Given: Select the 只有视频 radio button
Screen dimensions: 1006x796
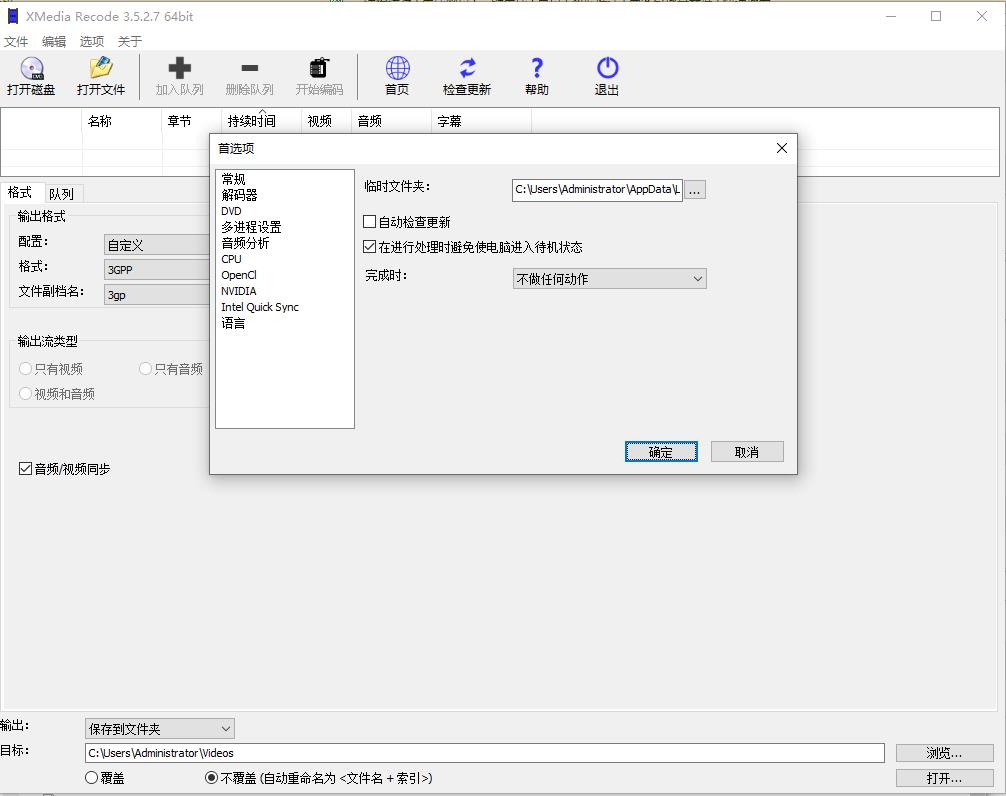Looking at the screenshot, I should tap(25, 368).
